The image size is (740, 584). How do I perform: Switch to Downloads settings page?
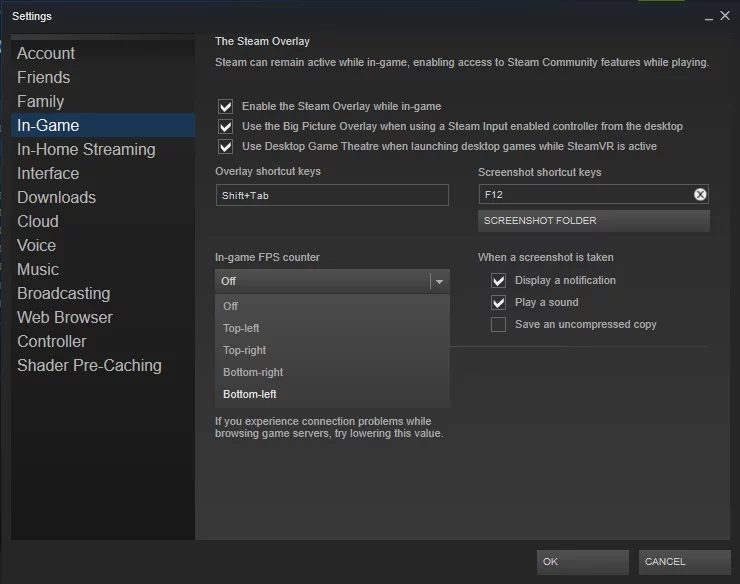[56, 197]
